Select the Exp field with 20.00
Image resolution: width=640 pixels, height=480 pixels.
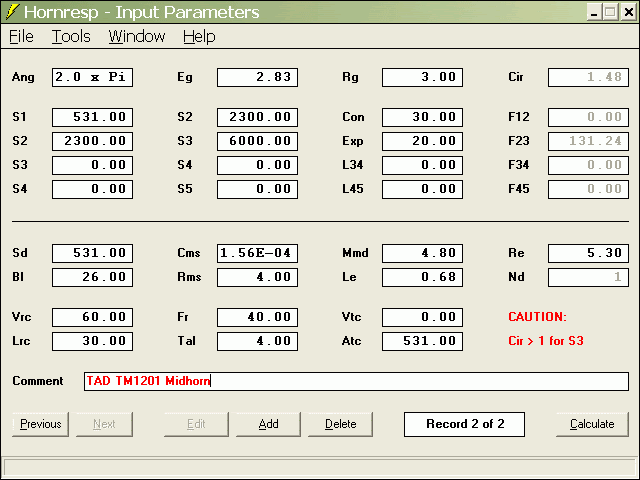click(x=422, y=141)
